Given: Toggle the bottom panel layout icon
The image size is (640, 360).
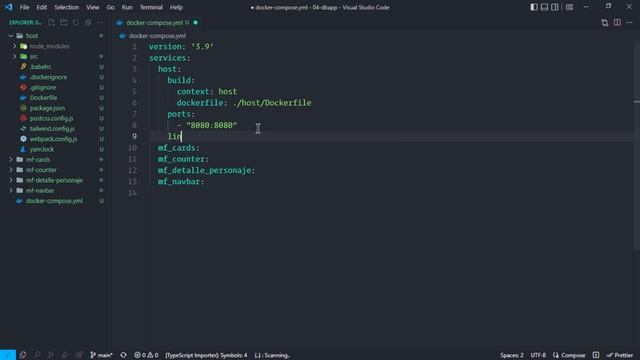Looking at the screenshot, I should coord(544,7).
